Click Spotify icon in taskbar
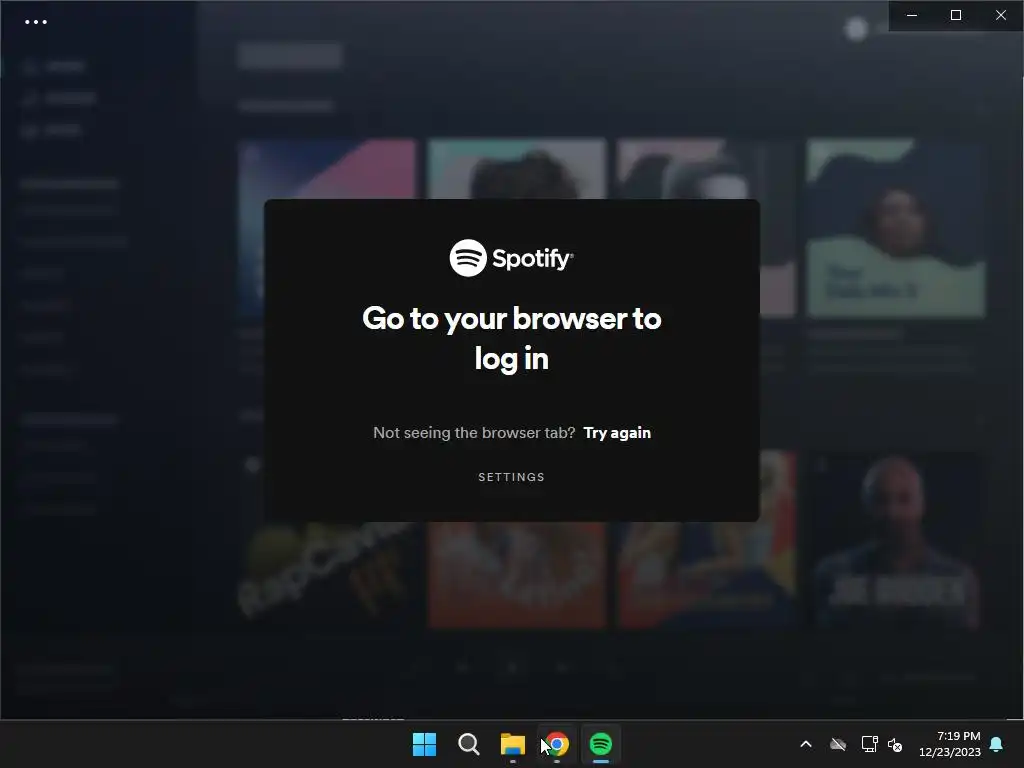Screen dimensions: 1024x768 tap(601, 744)
